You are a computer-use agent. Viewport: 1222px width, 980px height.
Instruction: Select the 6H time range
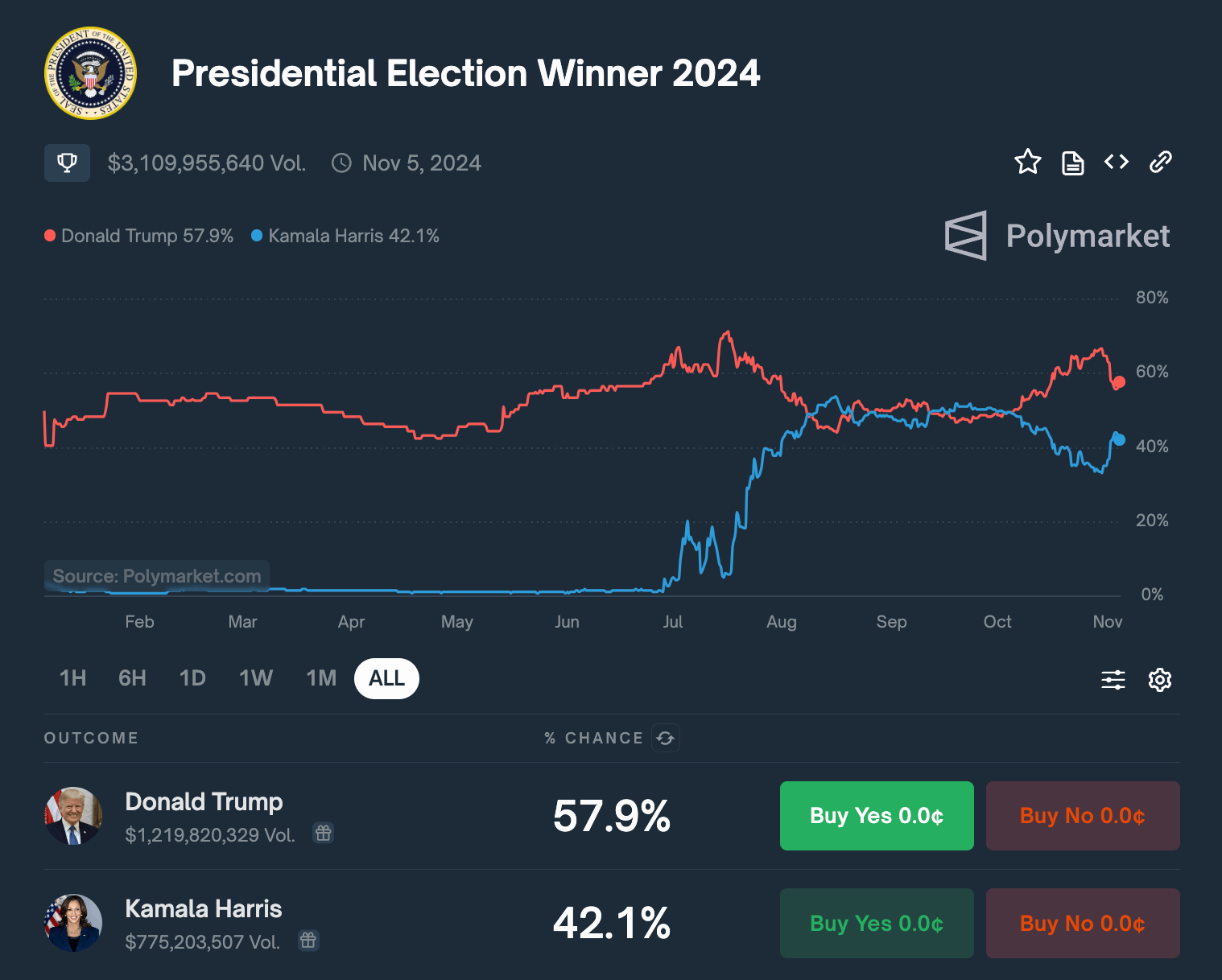click(x=133, y=678)
